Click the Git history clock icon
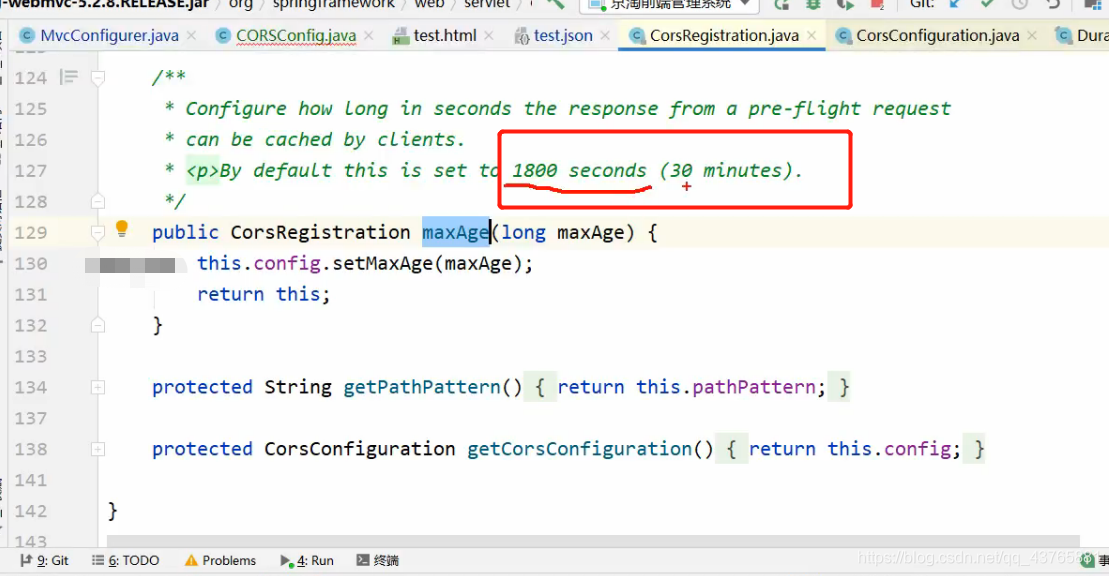This screenshot has width=1109, height=576. point(1019,4)
